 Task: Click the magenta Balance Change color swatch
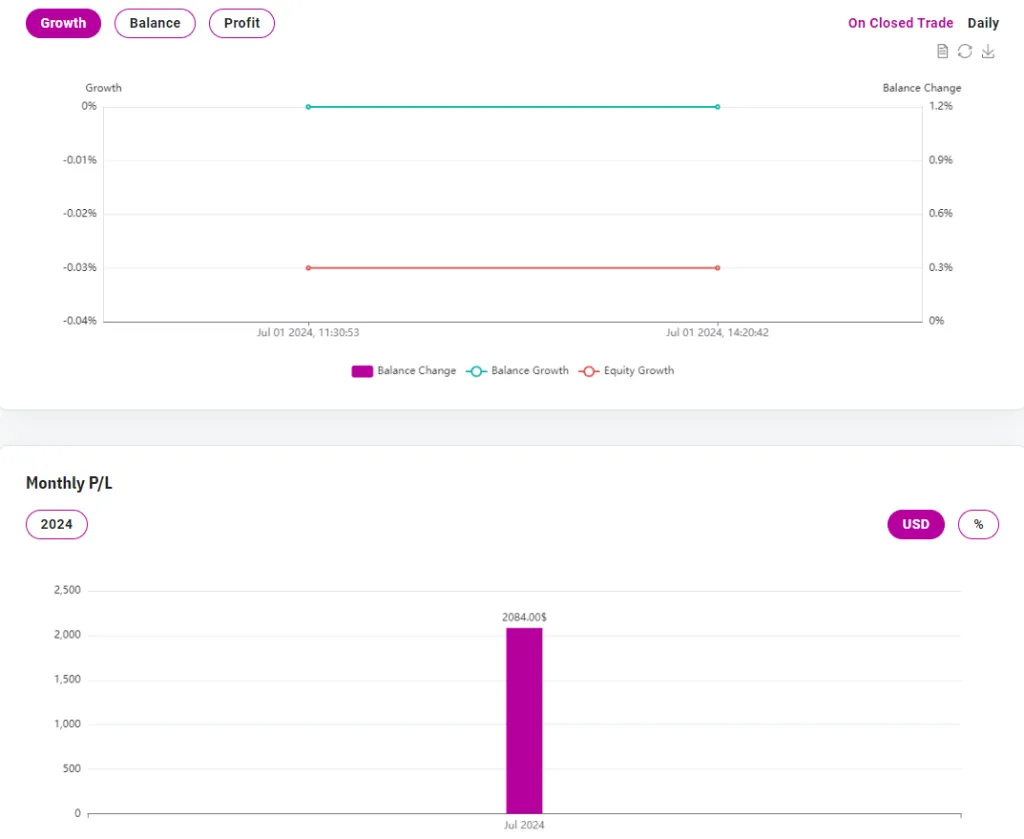pos(361,371)
